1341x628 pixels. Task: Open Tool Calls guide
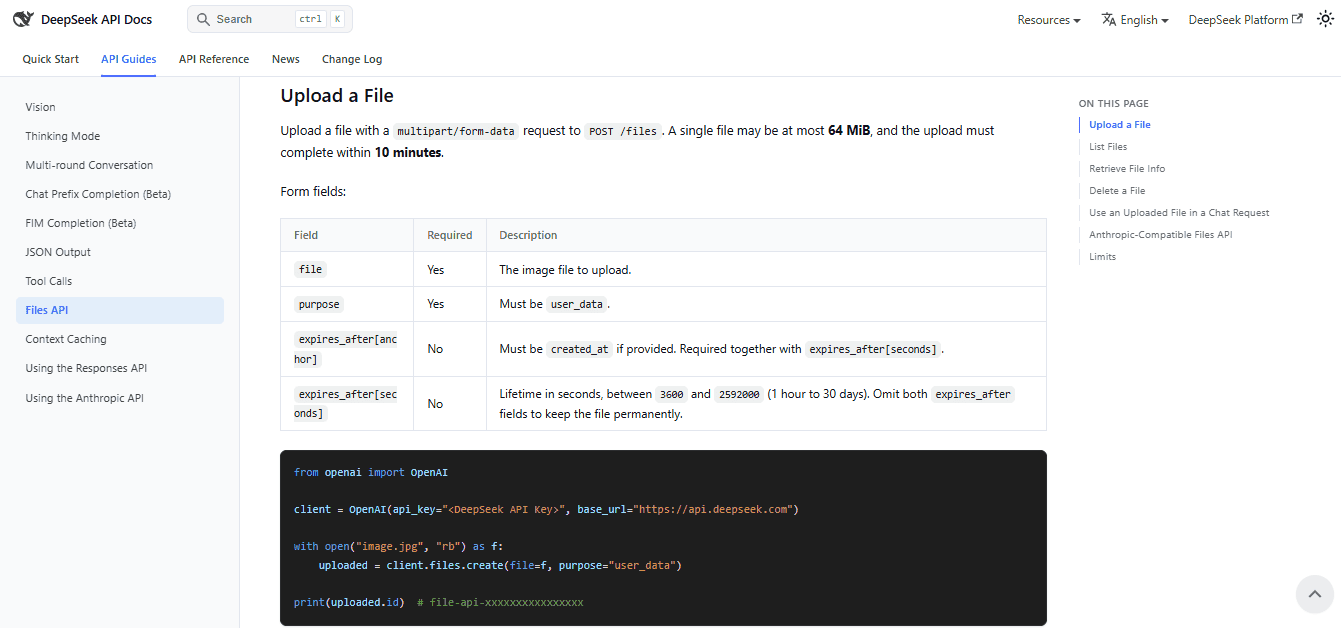pyautogui.click(x=120, y=281)
